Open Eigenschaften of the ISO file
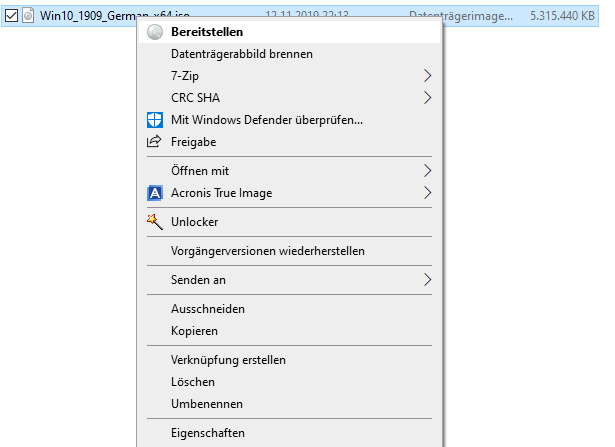Screen dimensions: 615x447 pos(207,433)
